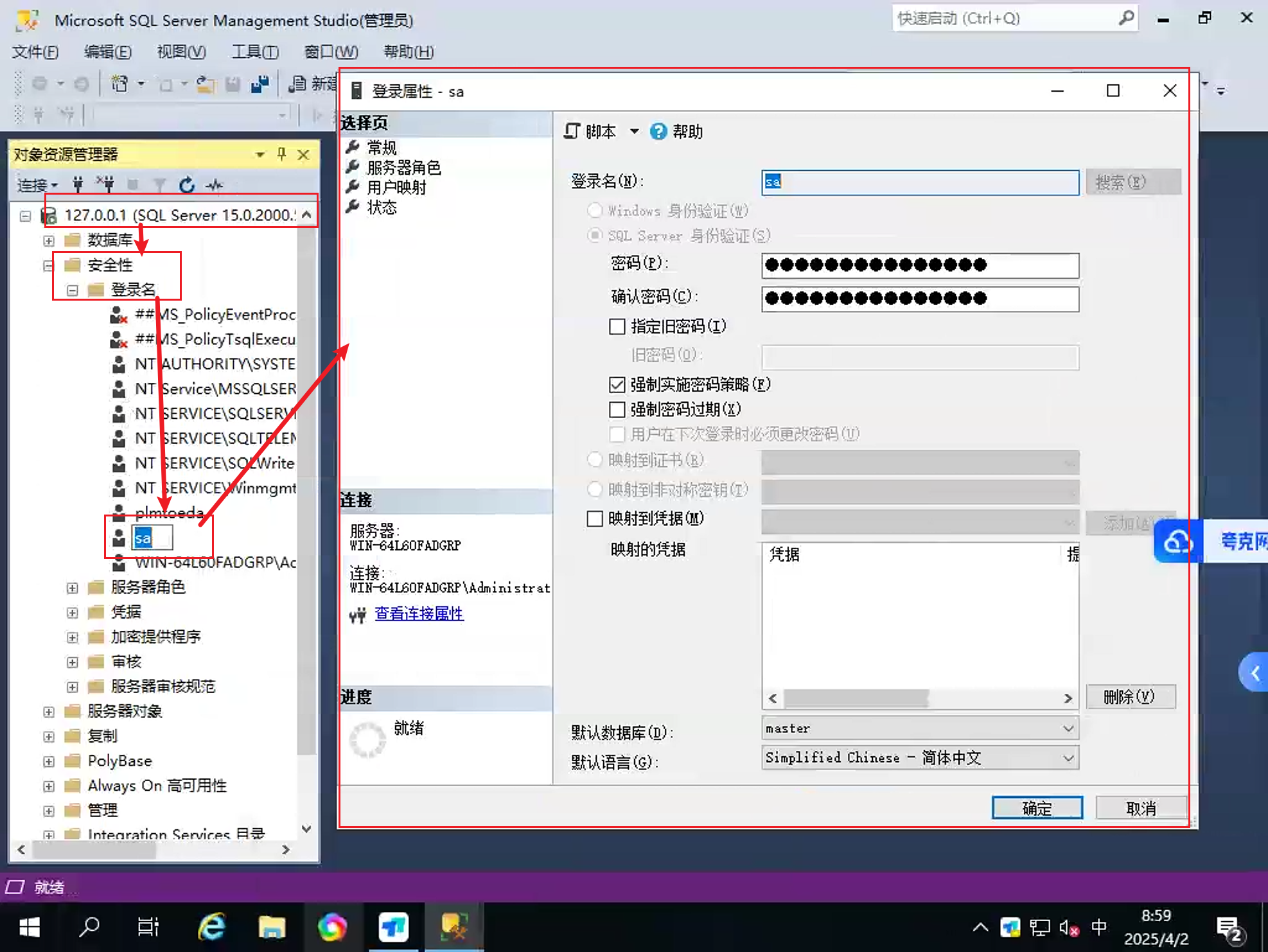This screenshot has height=952, width=1268.
Task: Check Enforce password expiration (强制密码过期)
Action: (617, 409)
